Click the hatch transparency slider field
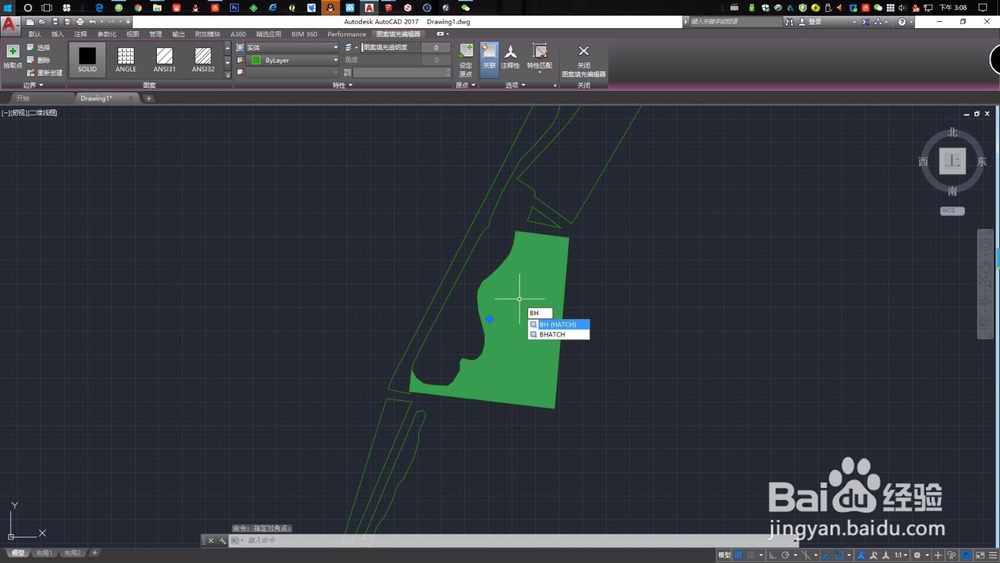 (391, 47)
